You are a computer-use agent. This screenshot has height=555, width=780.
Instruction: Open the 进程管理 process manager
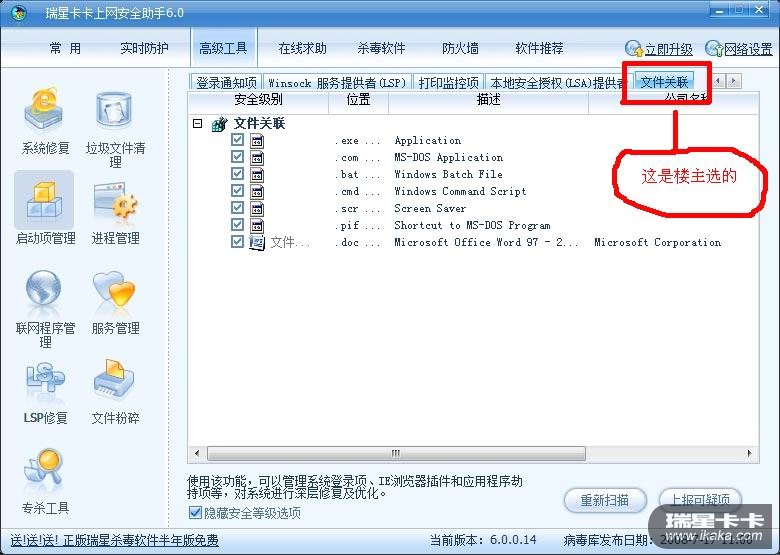coord(115,213)
